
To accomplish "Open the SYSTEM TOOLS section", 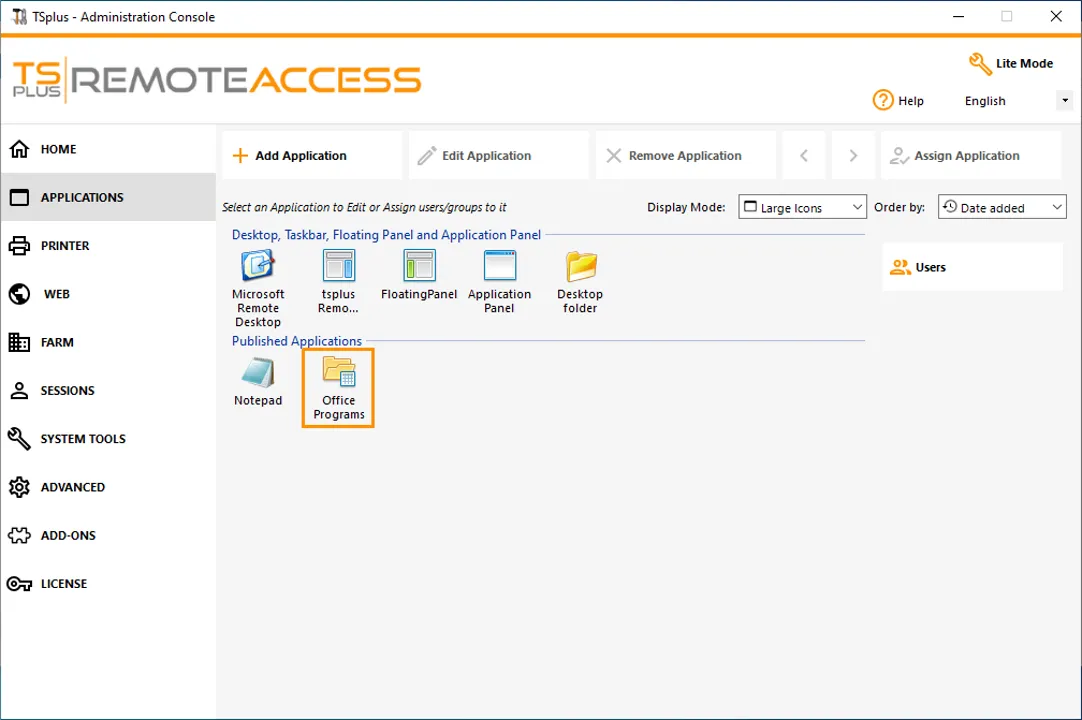I will pyautogui.click(x=83, y=439).
